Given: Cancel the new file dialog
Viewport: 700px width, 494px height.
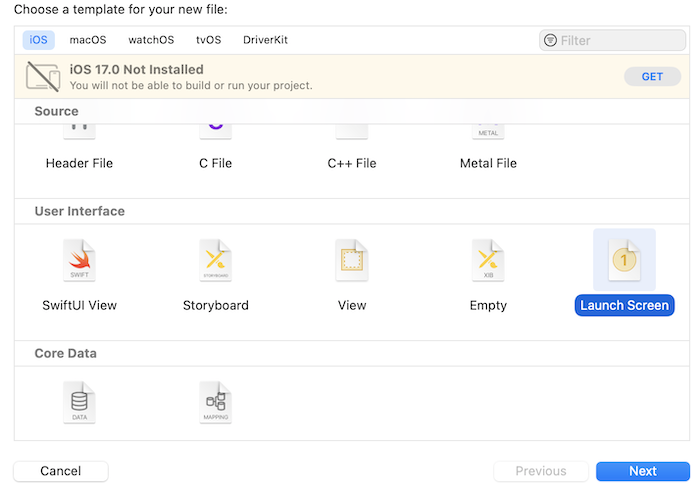Looking at the screenshot, I should tap(61, 471).
